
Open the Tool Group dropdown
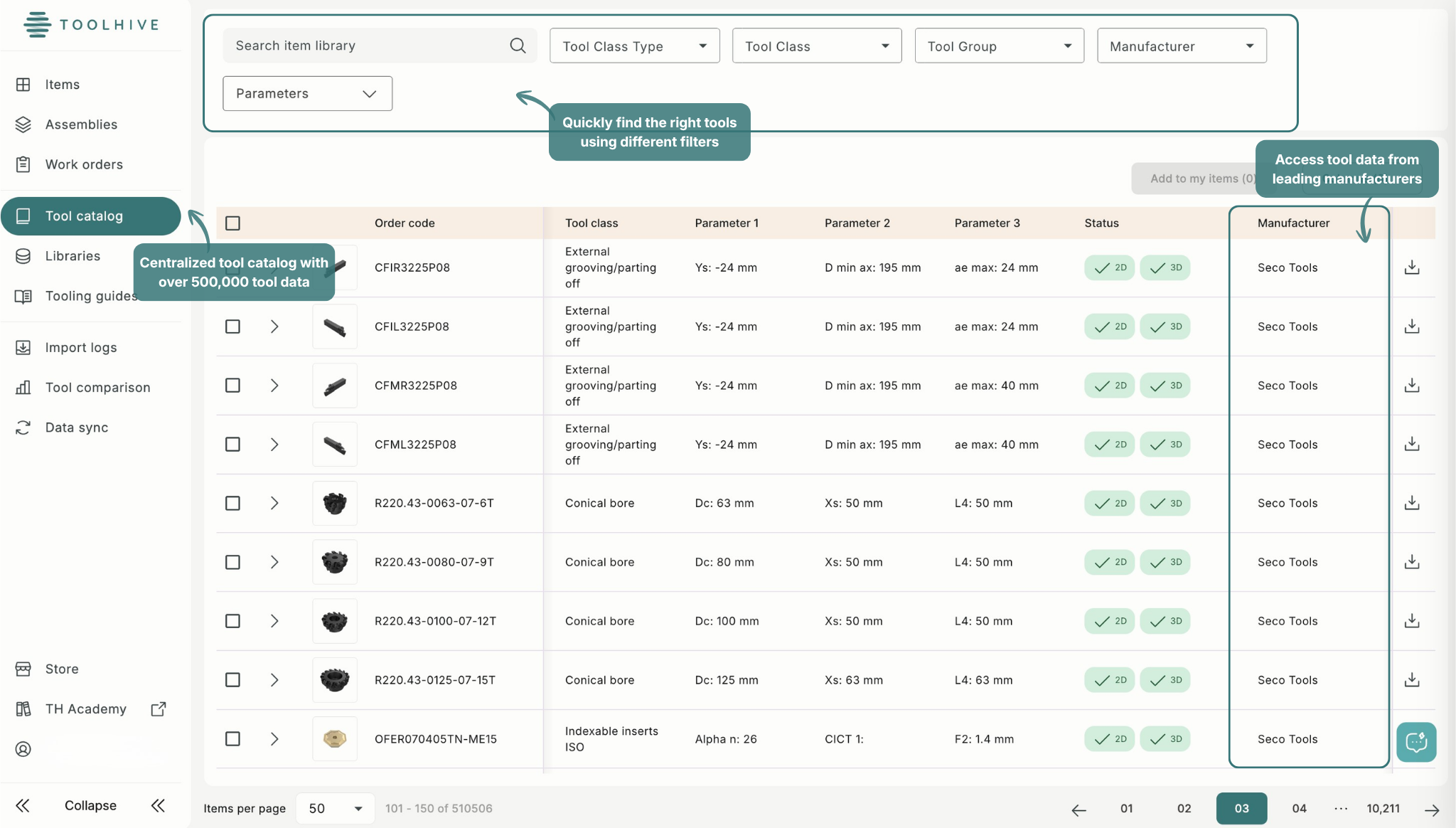point(999,46)
